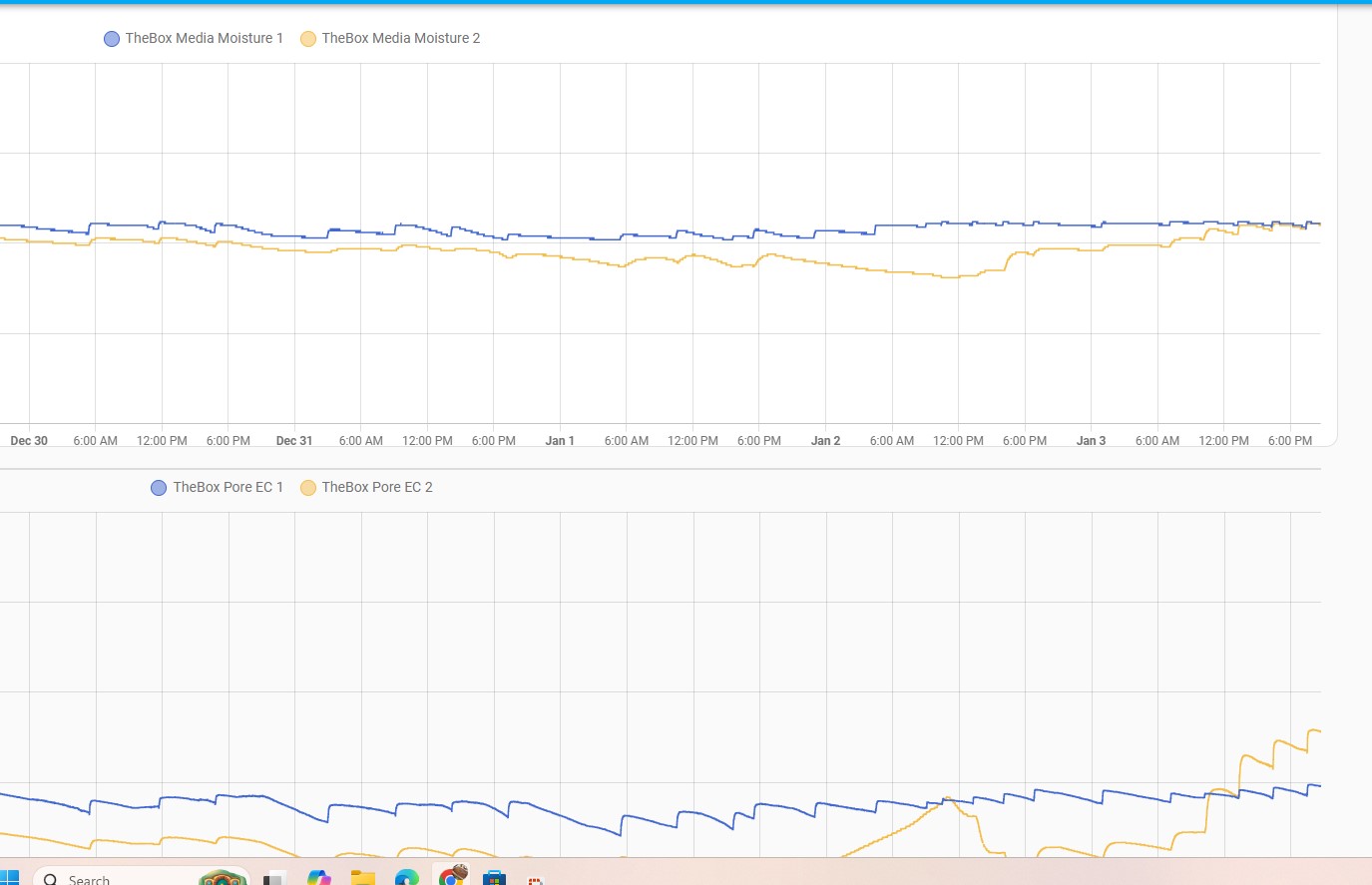Toggle TheBox Media Moisture 2 legend series
The image size is (1372, 885).
(x=390, y=38)
